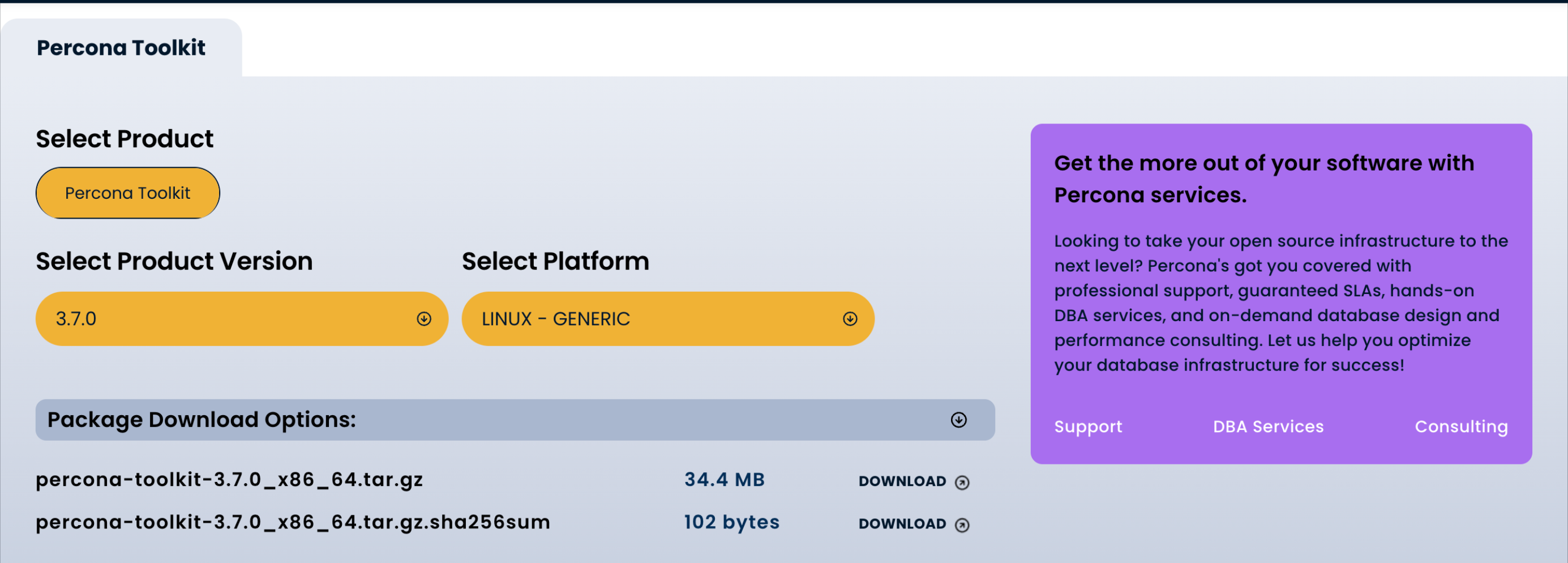Click the arrow icon in platform selector
1568x563 pixels.
pos(850,319)
